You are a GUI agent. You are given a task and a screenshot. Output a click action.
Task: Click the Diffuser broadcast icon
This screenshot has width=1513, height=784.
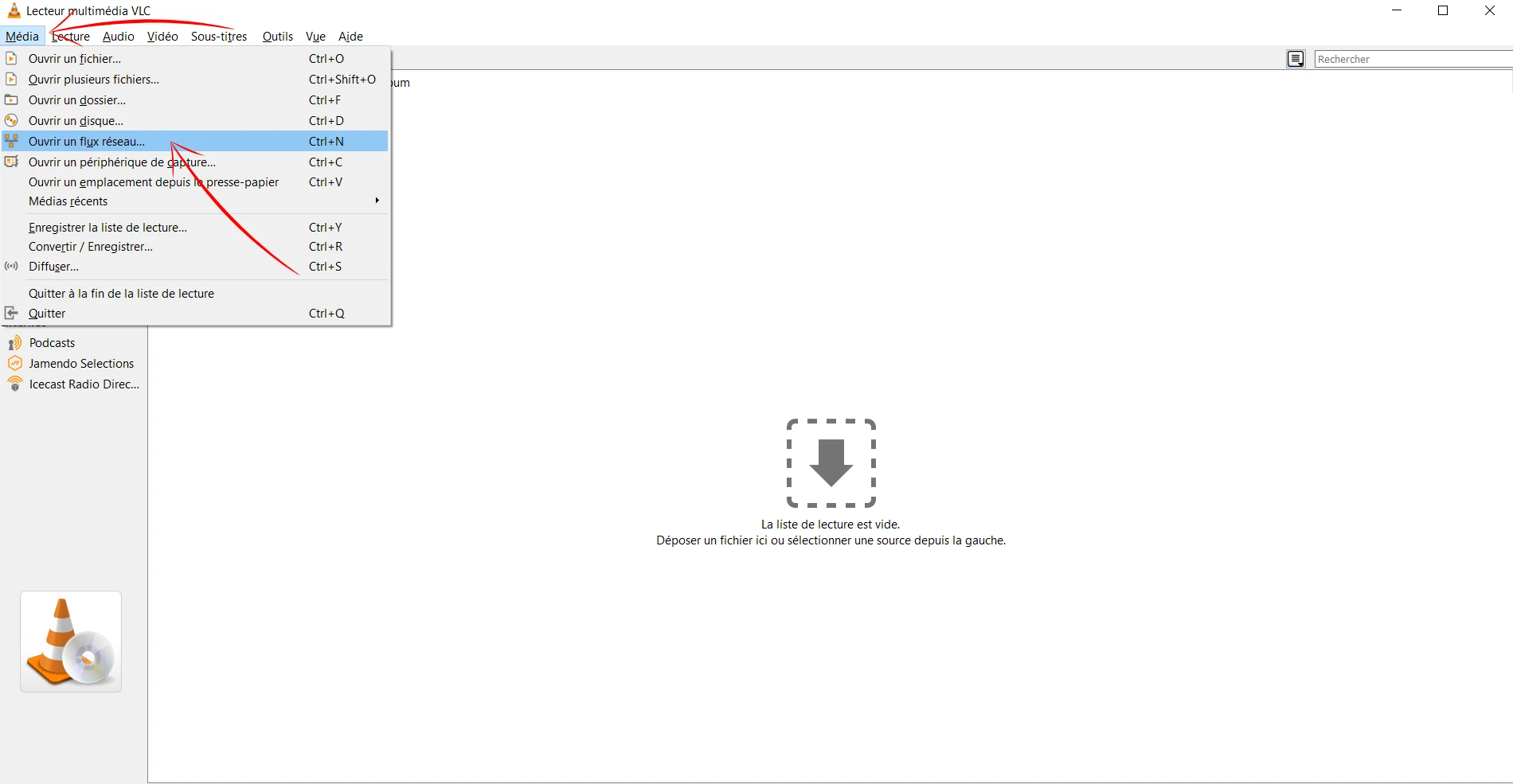pyautogui.click(x=11, y=266)
